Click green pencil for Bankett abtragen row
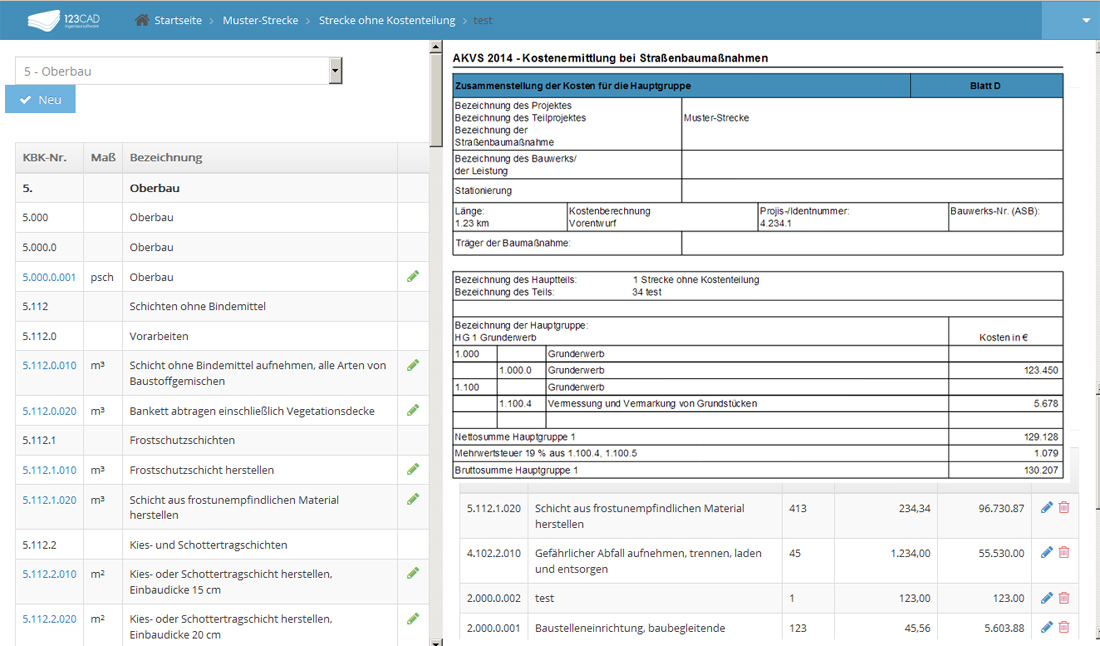Screen dimensions: 1100x646 click(x=413, y=410)
